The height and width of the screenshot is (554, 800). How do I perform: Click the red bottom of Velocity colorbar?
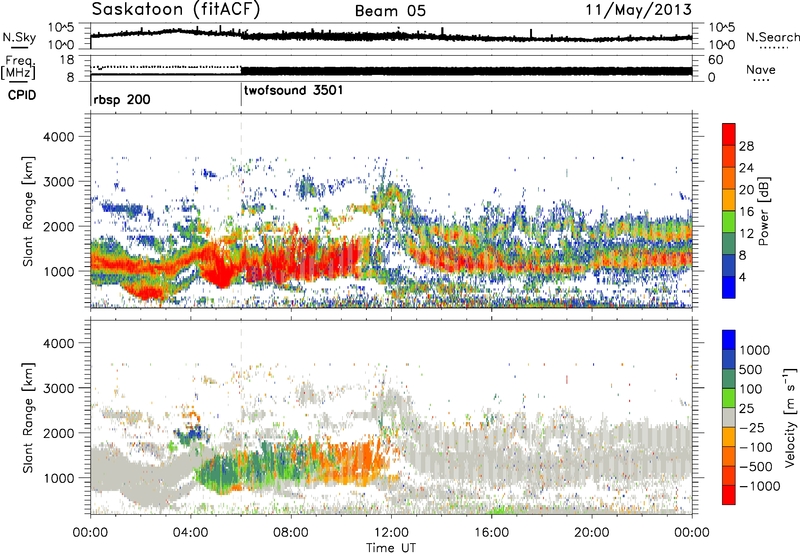729,495
